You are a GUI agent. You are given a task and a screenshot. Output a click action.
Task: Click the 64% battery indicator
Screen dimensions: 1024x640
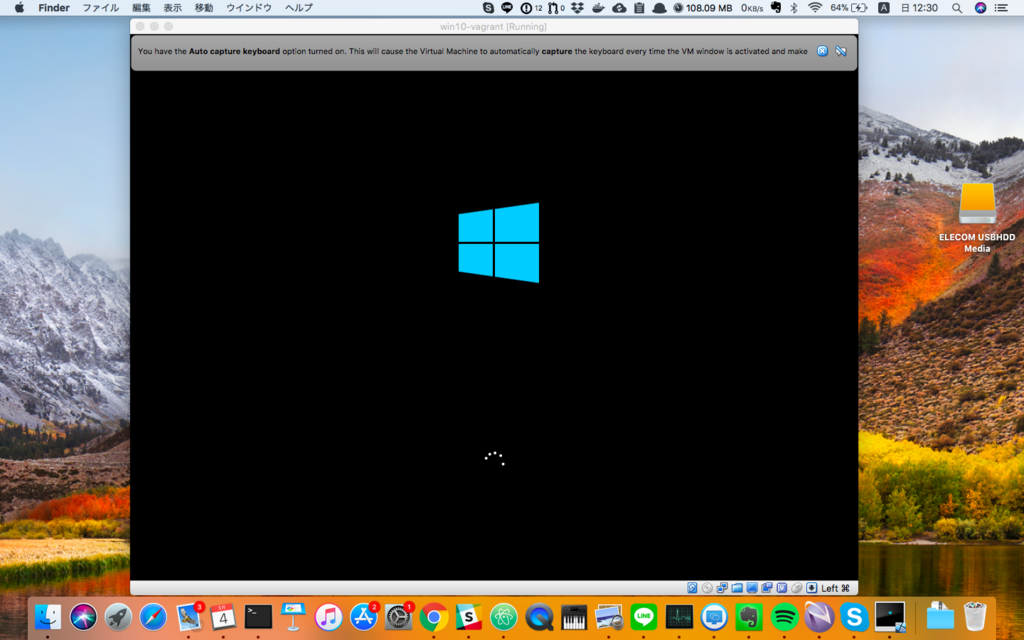point(848,8)
